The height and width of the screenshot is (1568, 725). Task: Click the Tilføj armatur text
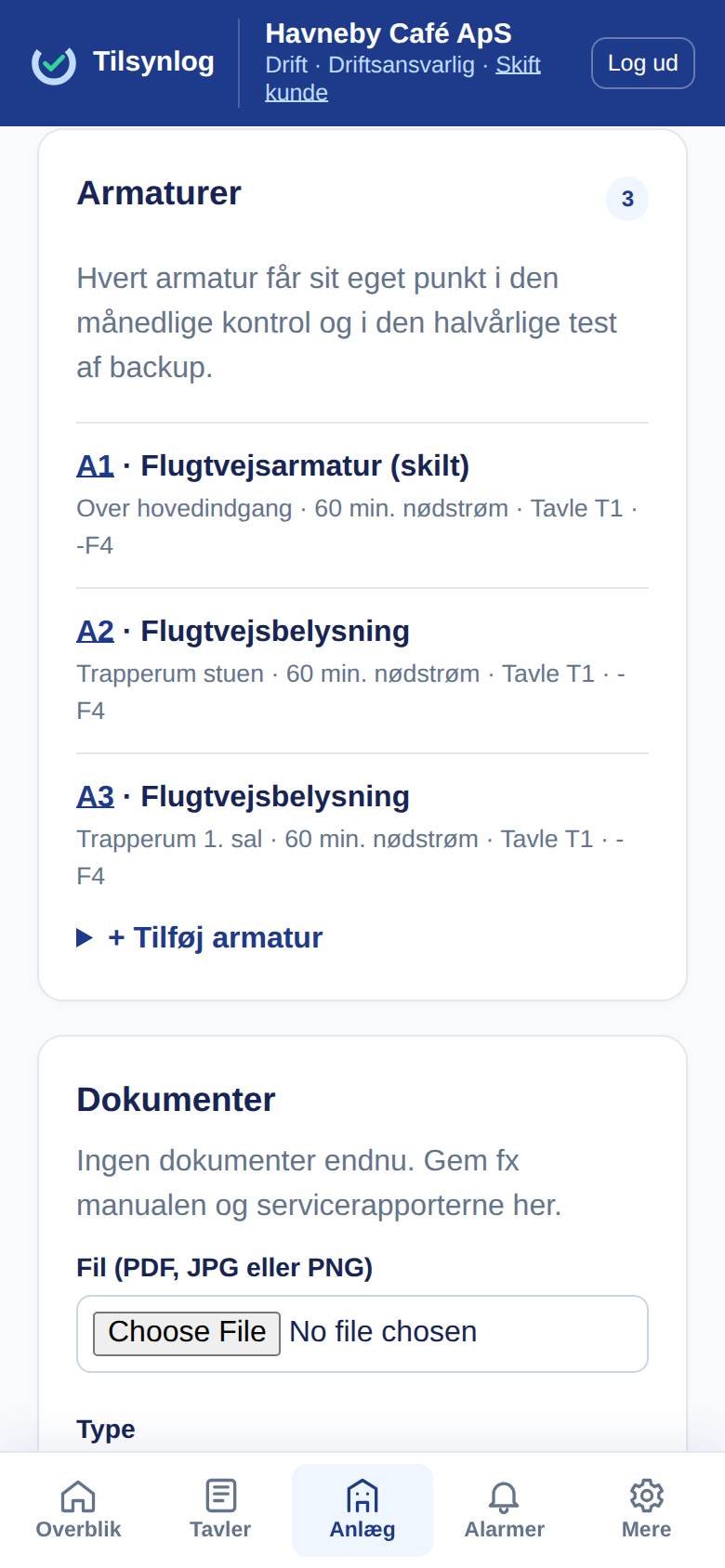216,938
